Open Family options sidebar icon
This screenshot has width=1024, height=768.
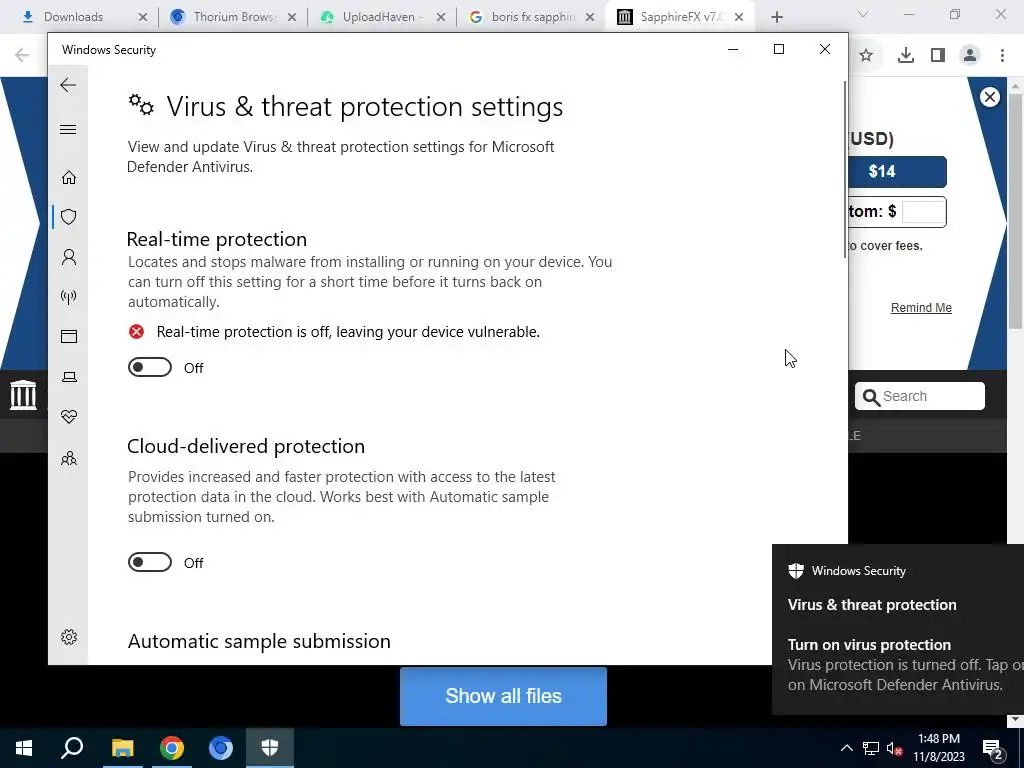(x=69, y=458)
